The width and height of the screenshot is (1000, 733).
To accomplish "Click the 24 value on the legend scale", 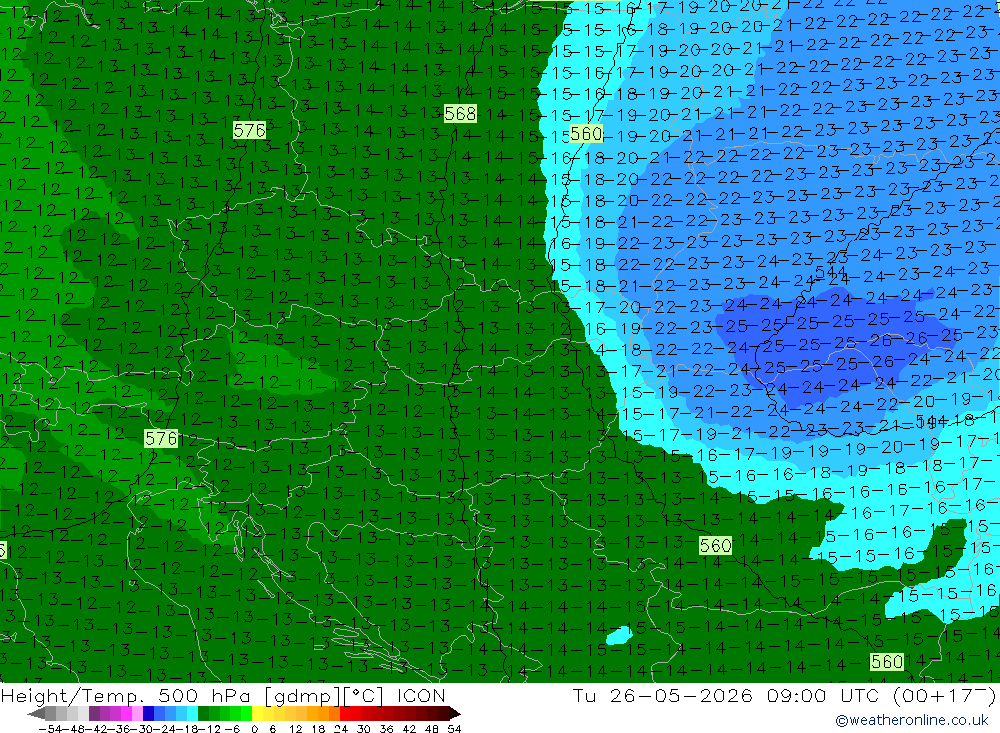I will click(x=341, y=729).
